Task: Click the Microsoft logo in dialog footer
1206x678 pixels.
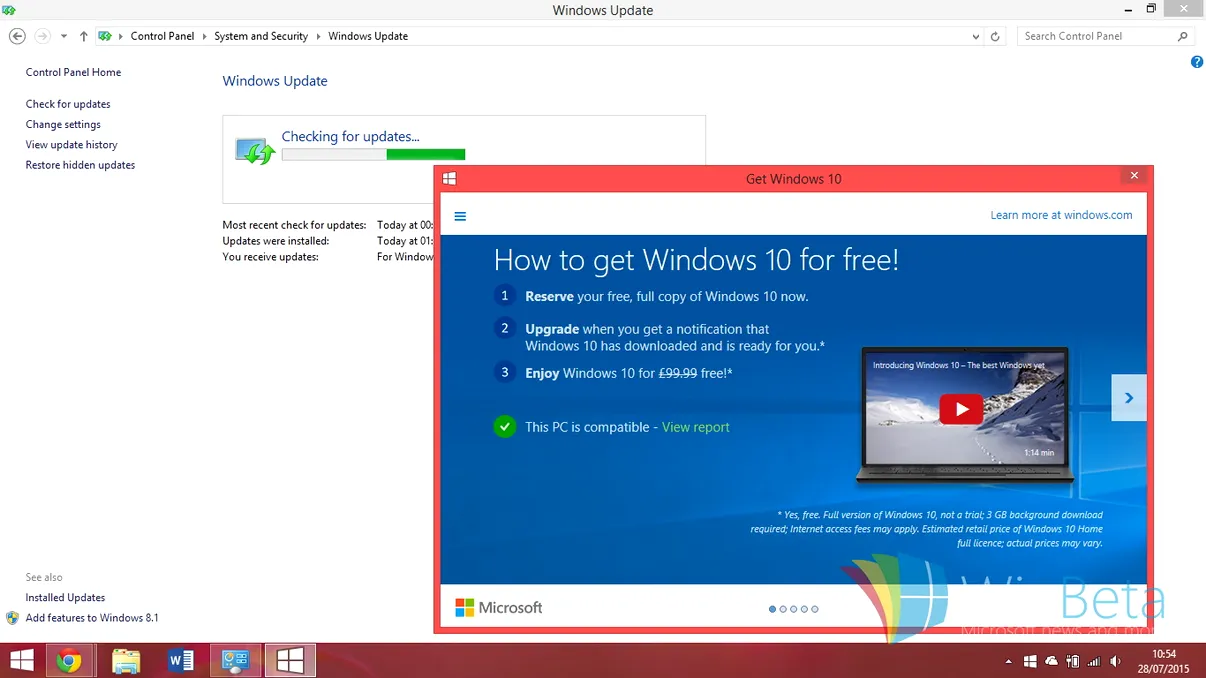Action: coord(499,608)
